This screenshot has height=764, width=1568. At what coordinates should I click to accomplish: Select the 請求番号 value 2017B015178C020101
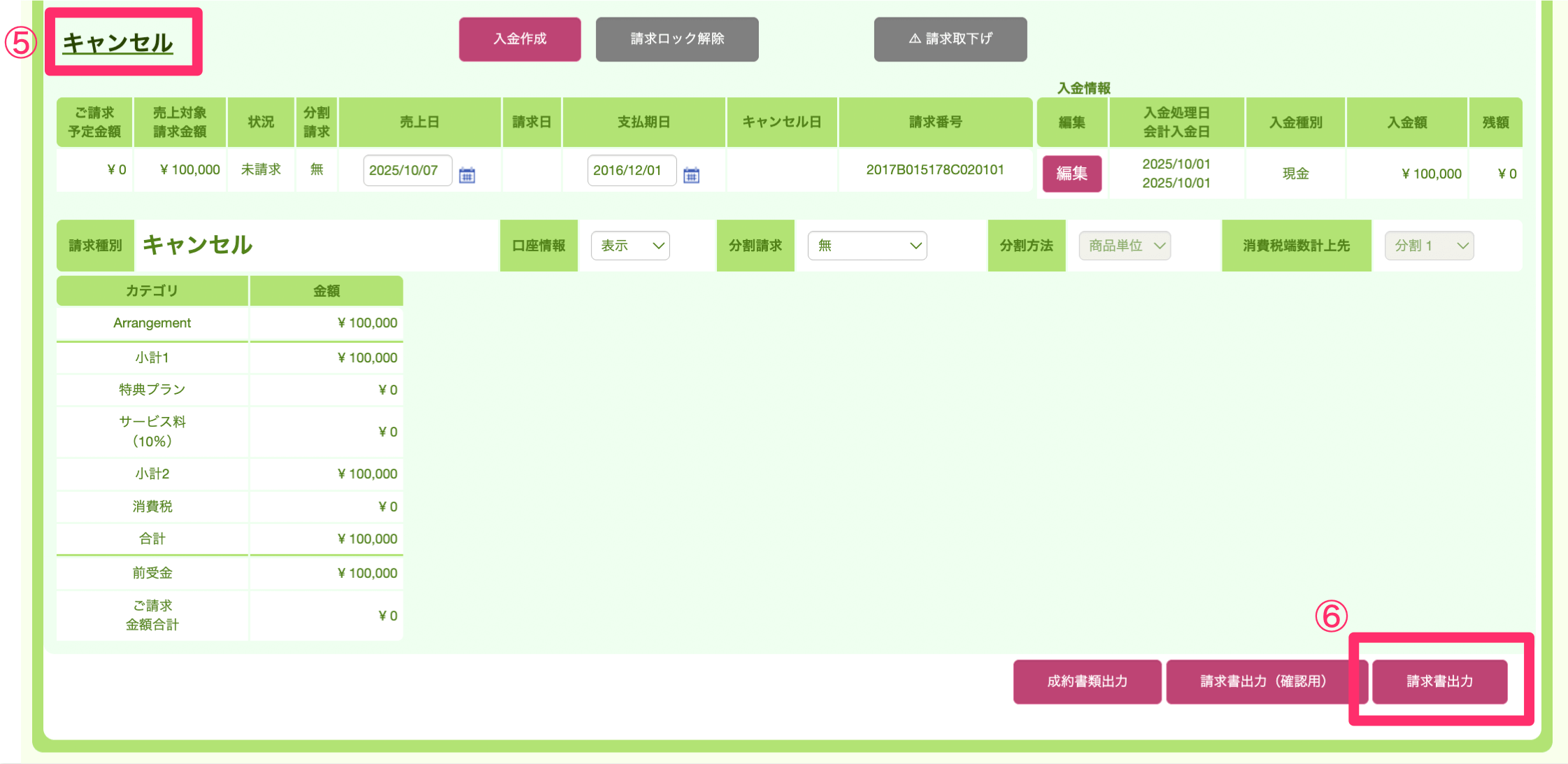(935, 170)
